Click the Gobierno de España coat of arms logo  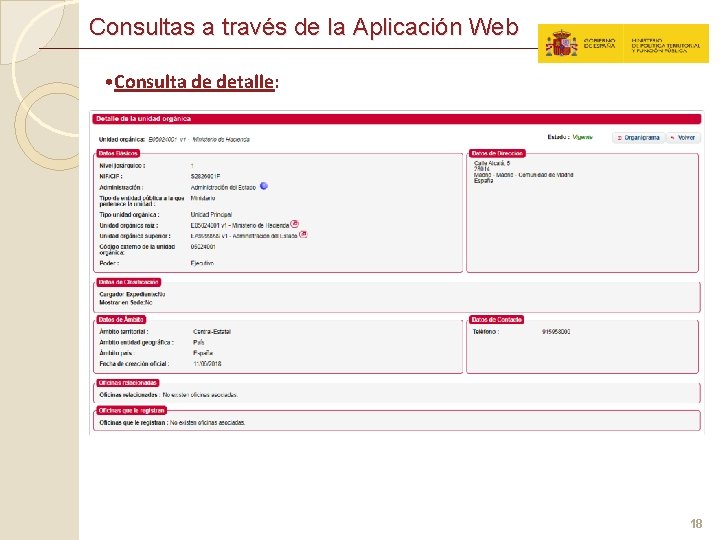(x=561, y=44)
